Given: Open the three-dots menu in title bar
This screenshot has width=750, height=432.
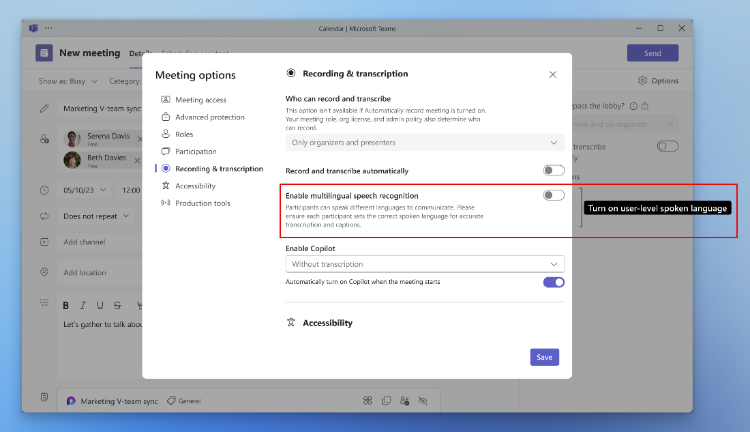Looking at the screenshot, I should pyautogui.click(x=48, y=28).
